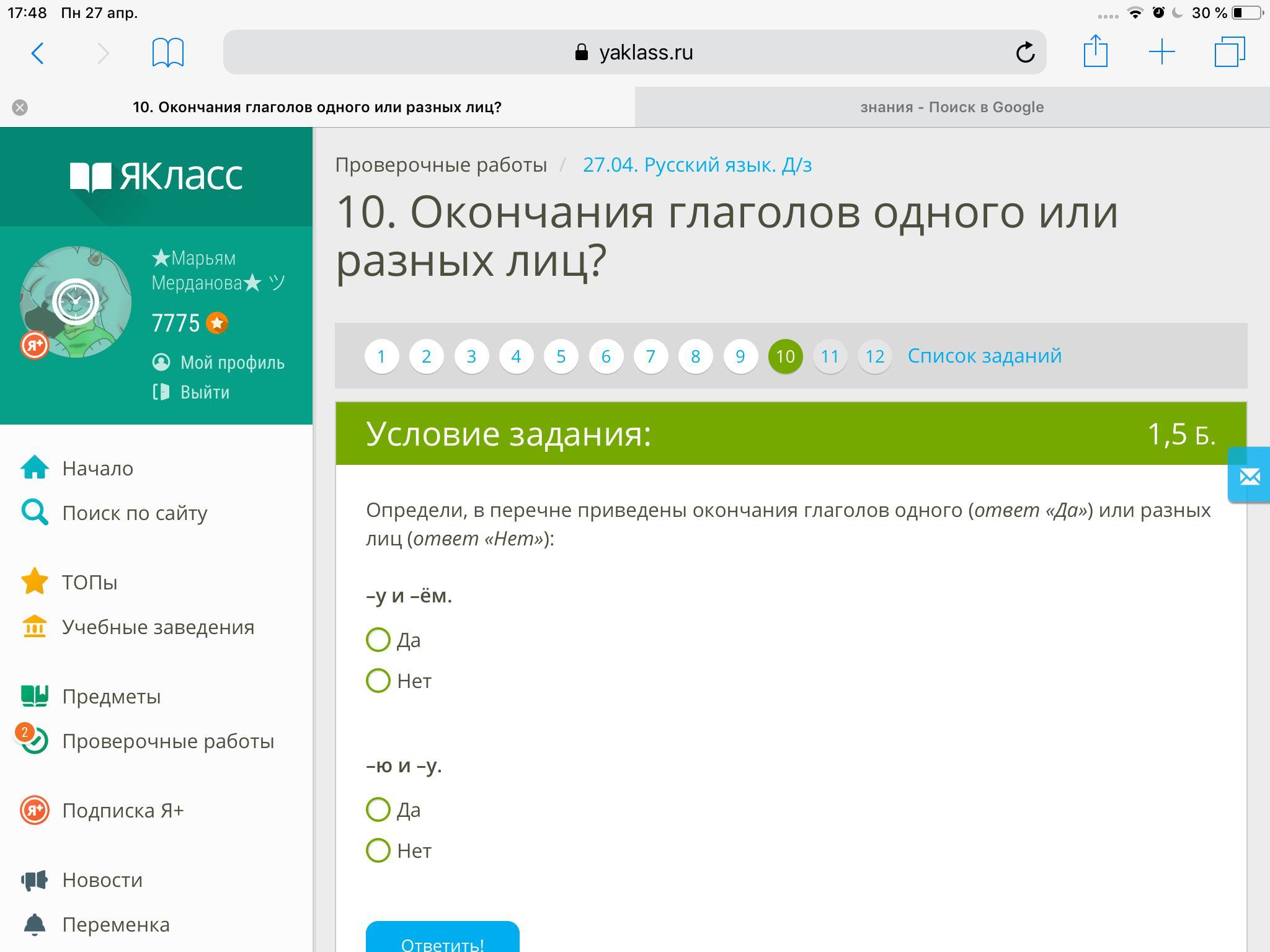Open Список заданий link

pyautogui.click(x=984, y=356)
